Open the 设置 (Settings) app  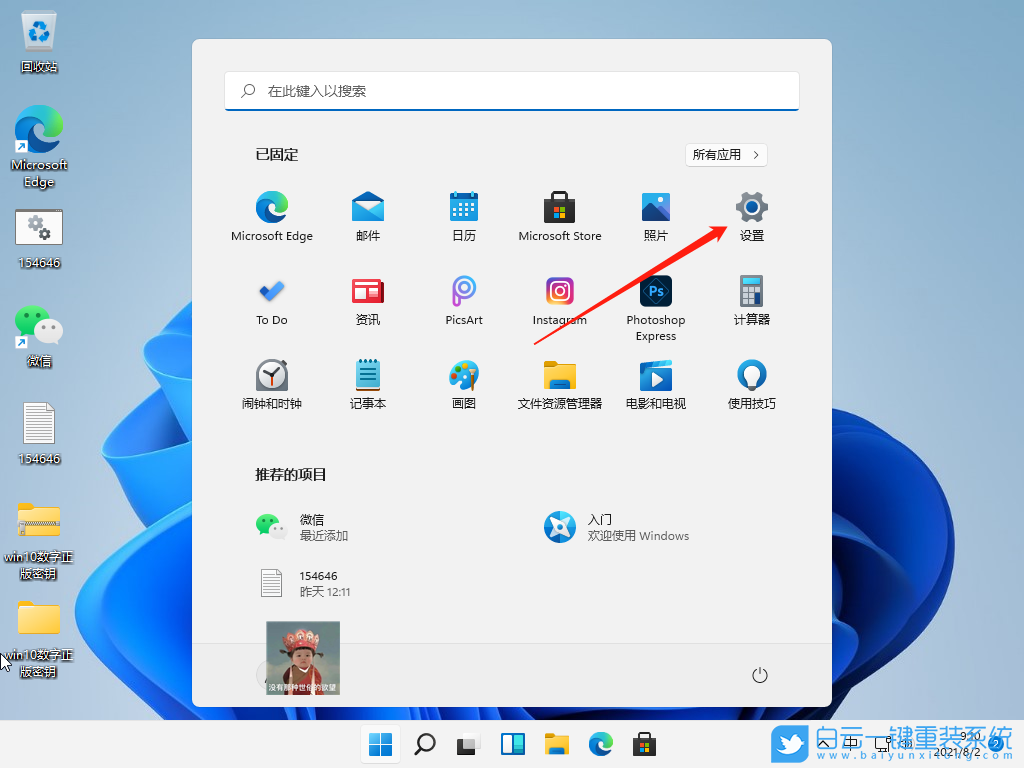751,215
